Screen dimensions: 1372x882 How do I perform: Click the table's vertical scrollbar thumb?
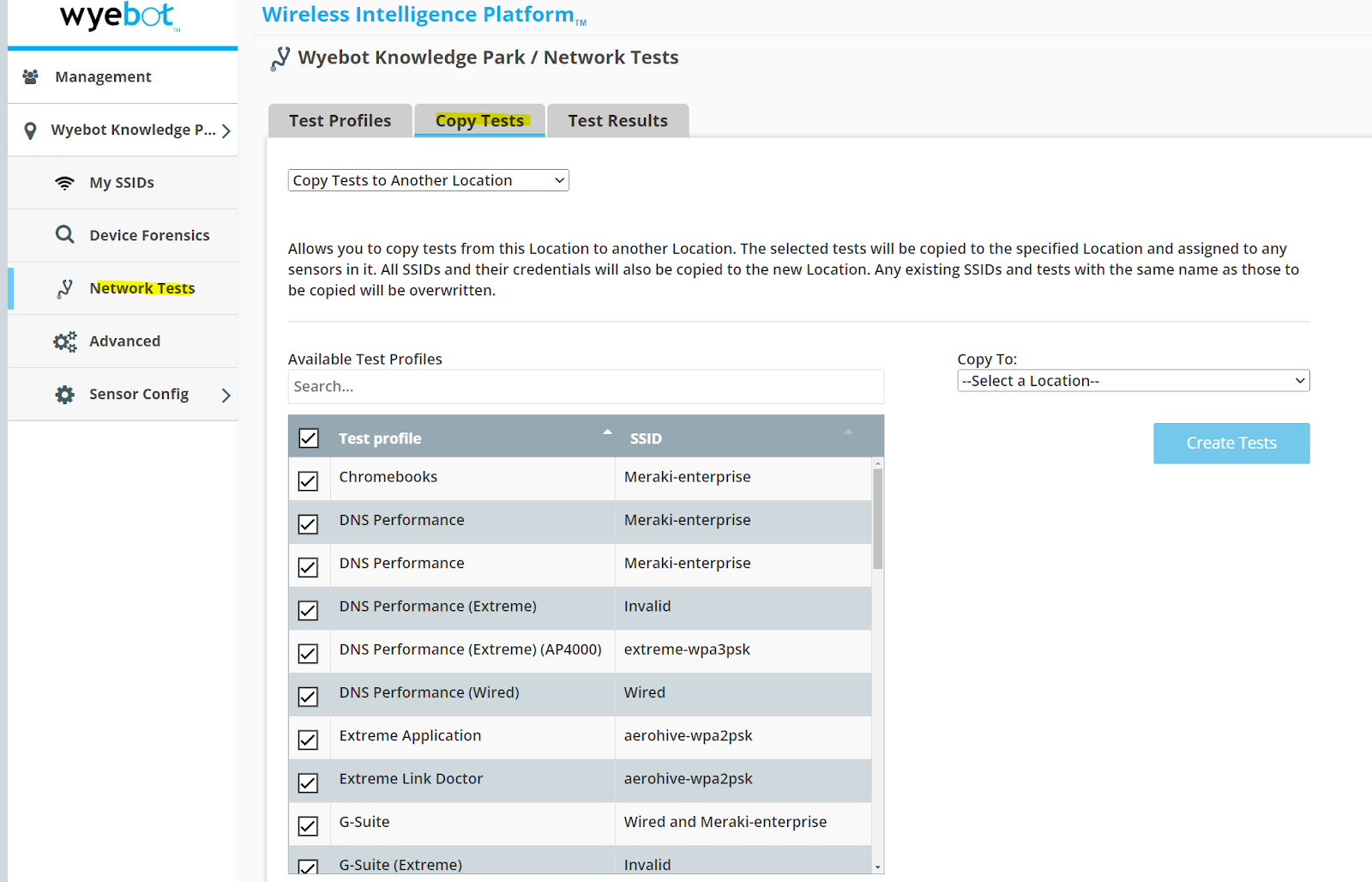877,519
